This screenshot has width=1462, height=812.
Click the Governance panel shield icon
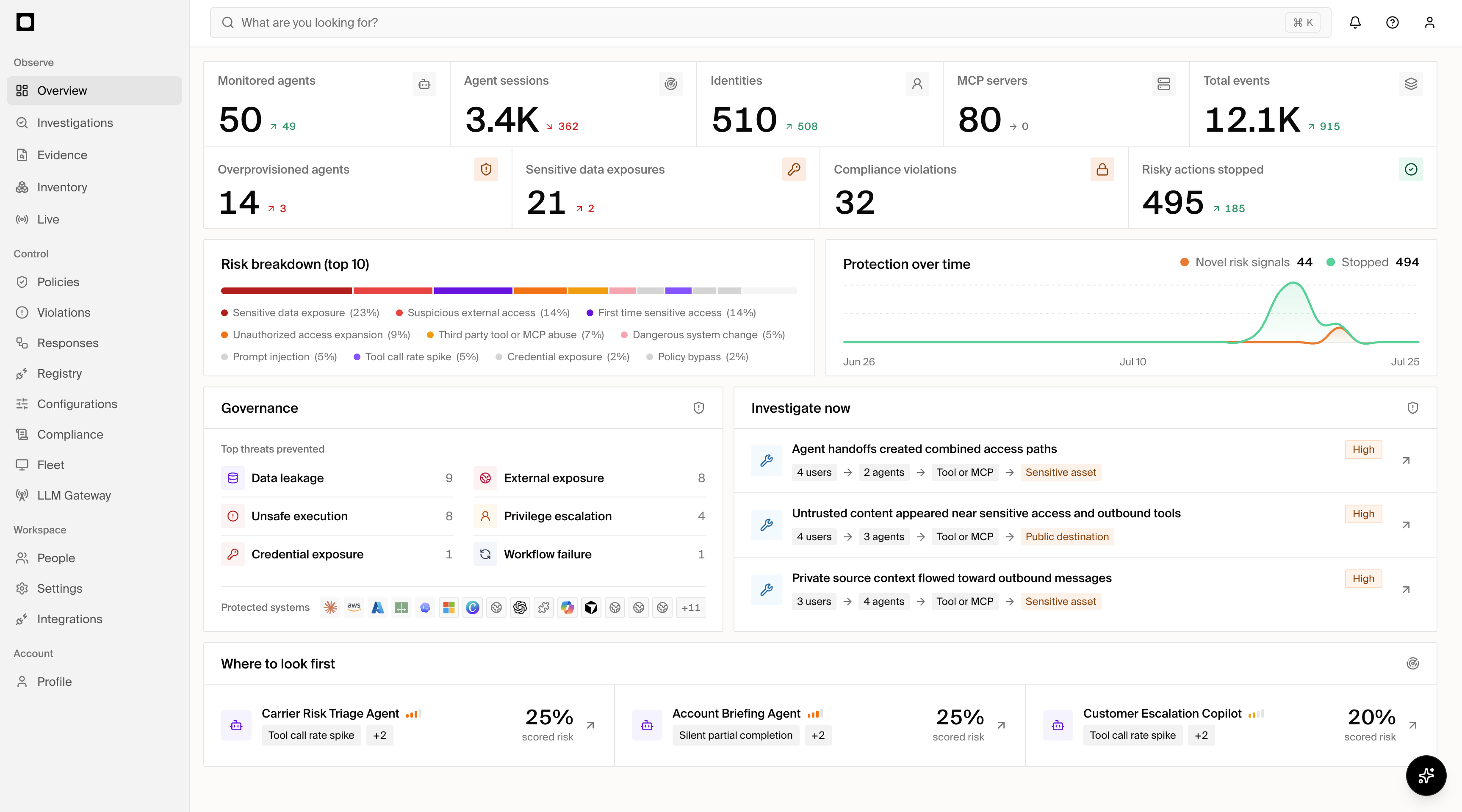(699, 408)
